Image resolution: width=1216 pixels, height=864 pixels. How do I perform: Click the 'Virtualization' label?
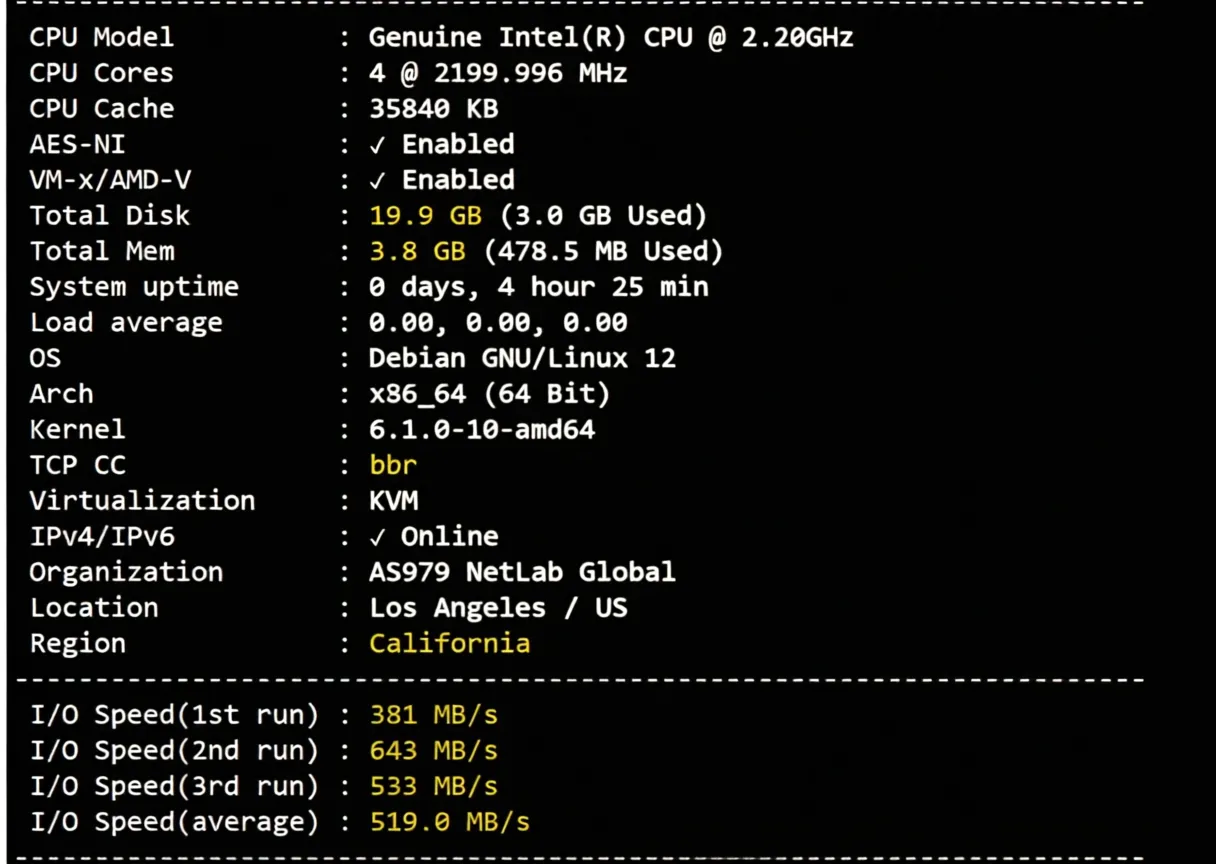[142, 501]
